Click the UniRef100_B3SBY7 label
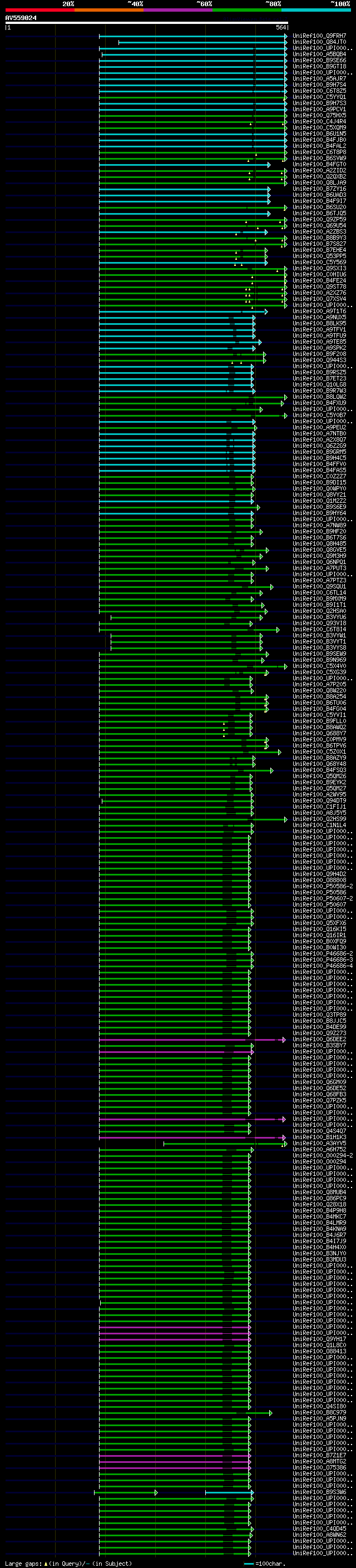356x1568 pixels. point(319,1046)
